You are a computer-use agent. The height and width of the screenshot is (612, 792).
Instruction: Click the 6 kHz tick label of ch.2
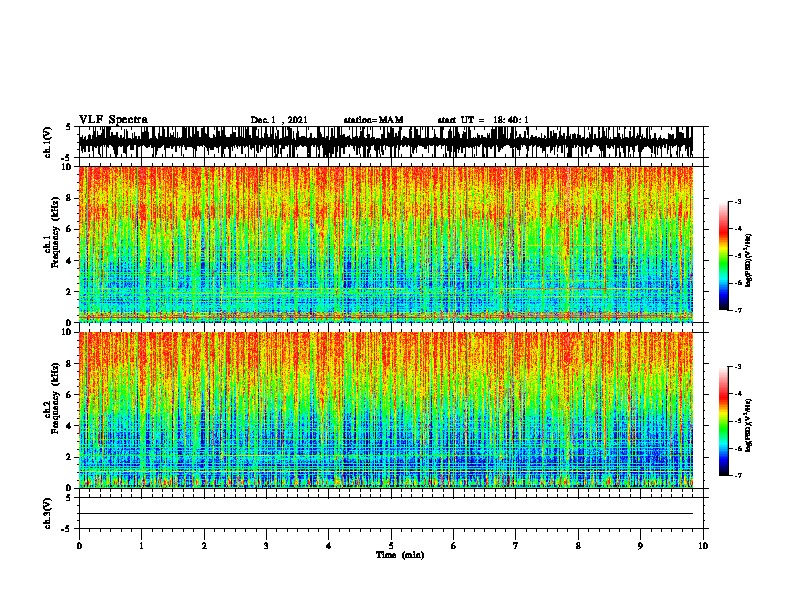click(70, 395)
